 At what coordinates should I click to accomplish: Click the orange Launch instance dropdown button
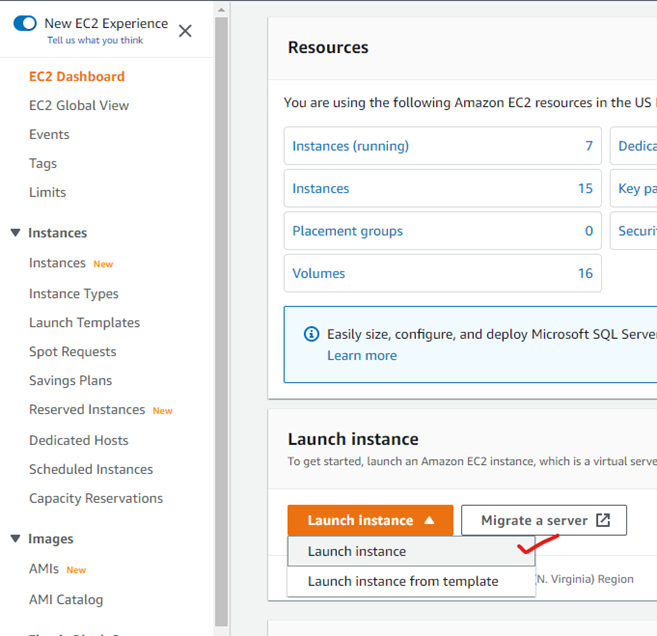point(370,520)
